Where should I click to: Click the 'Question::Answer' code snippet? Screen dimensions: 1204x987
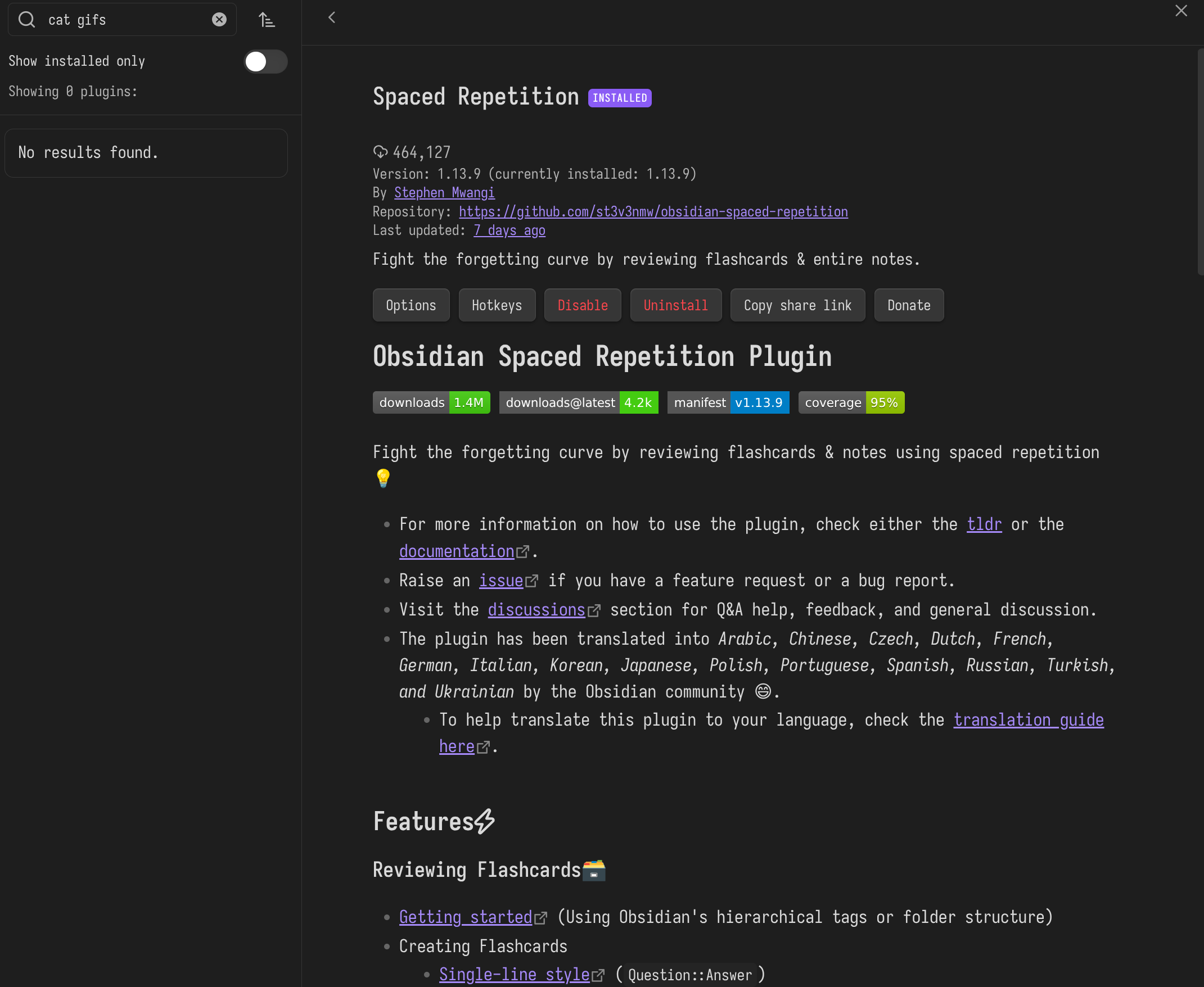[x=690, y=975]
